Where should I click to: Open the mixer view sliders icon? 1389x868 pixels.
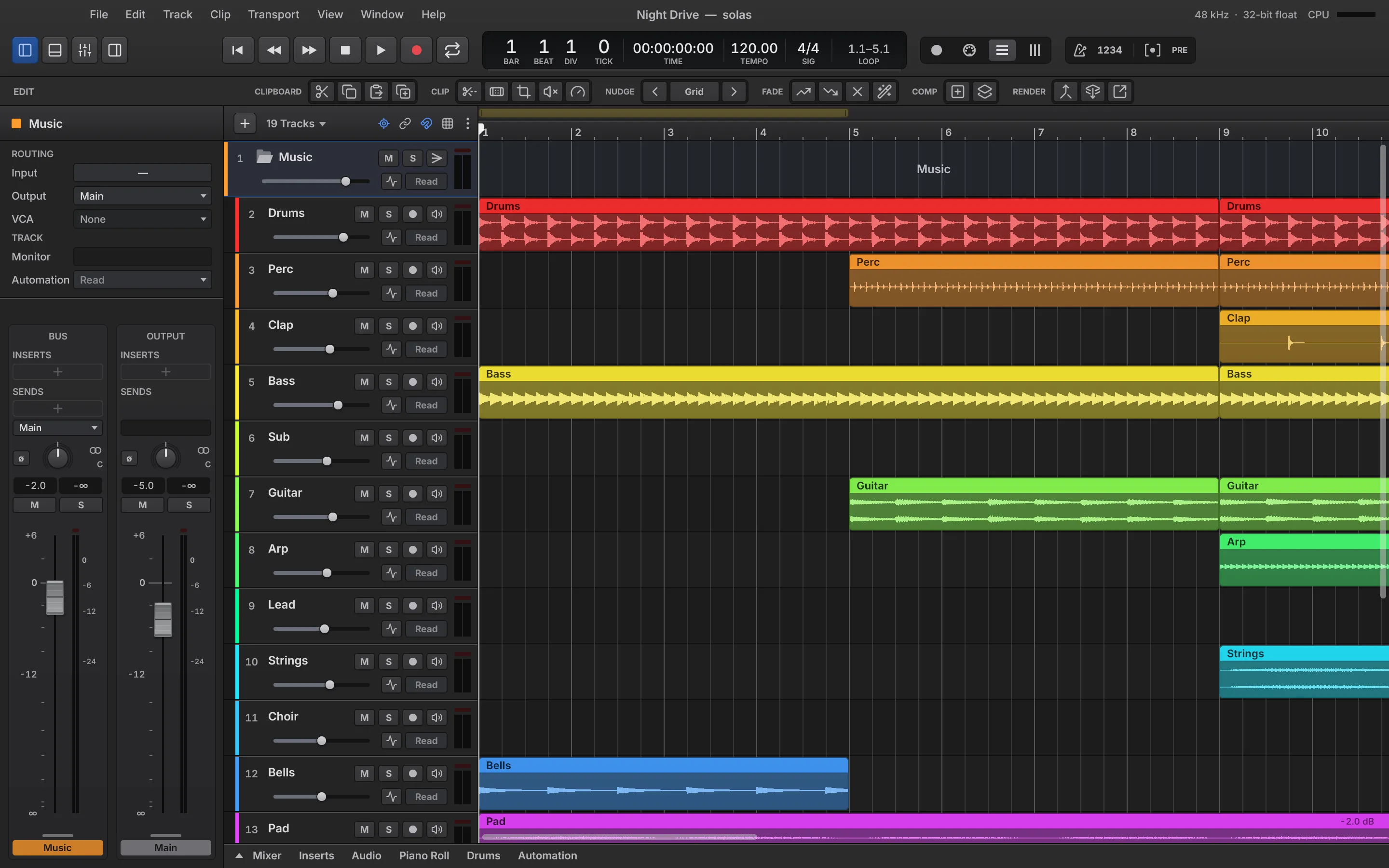[x=85, y=50]
